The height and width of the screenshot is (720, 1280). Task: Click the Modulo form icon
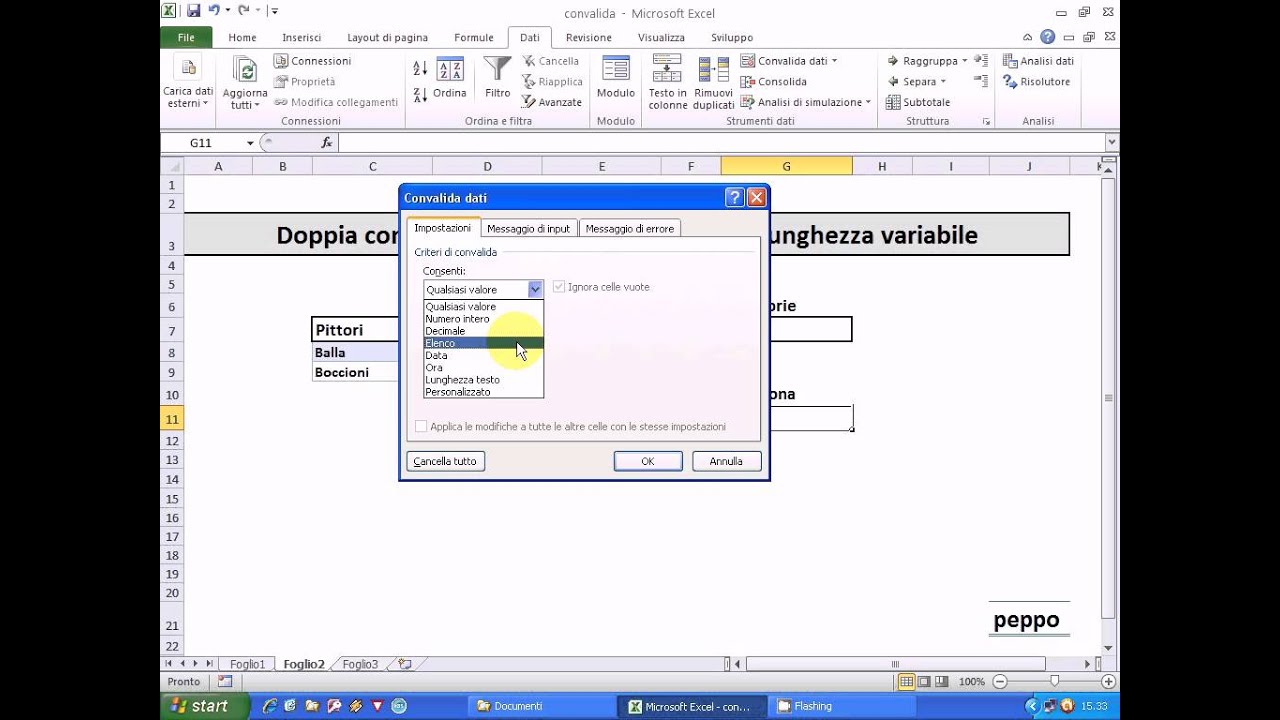tap(615, 69)
